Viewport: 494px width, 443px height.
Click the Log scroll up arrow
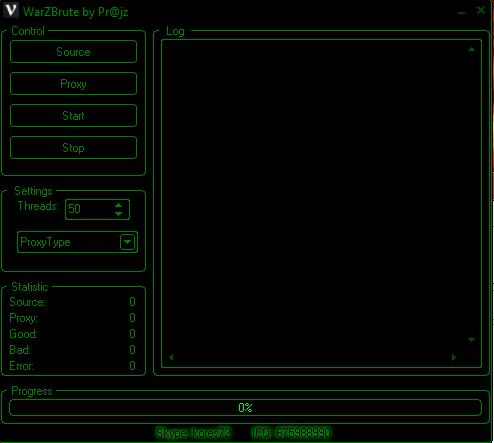point(471,49)
